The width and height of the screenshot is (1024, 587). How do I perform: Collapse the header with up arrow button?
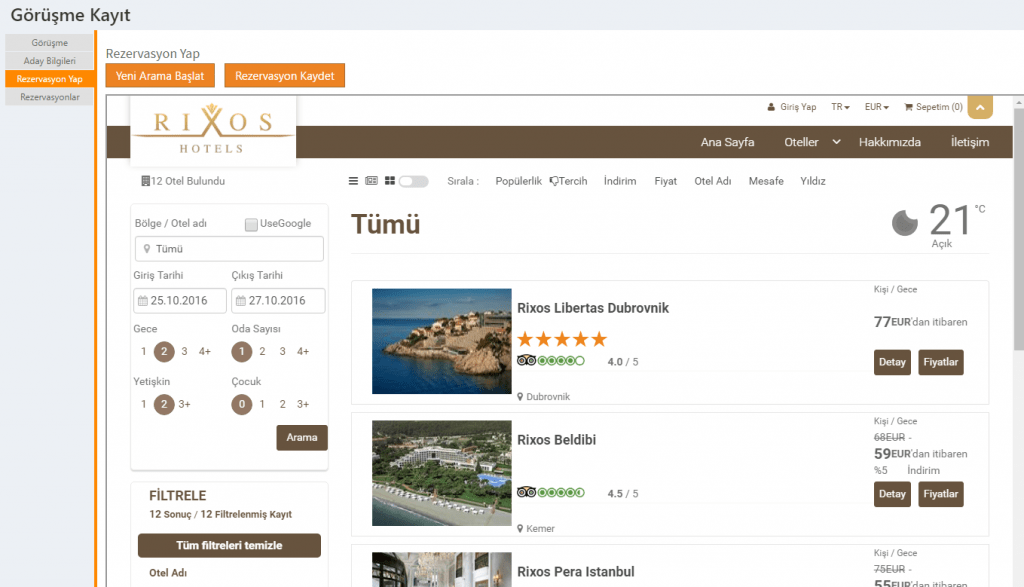pos(980,108)
